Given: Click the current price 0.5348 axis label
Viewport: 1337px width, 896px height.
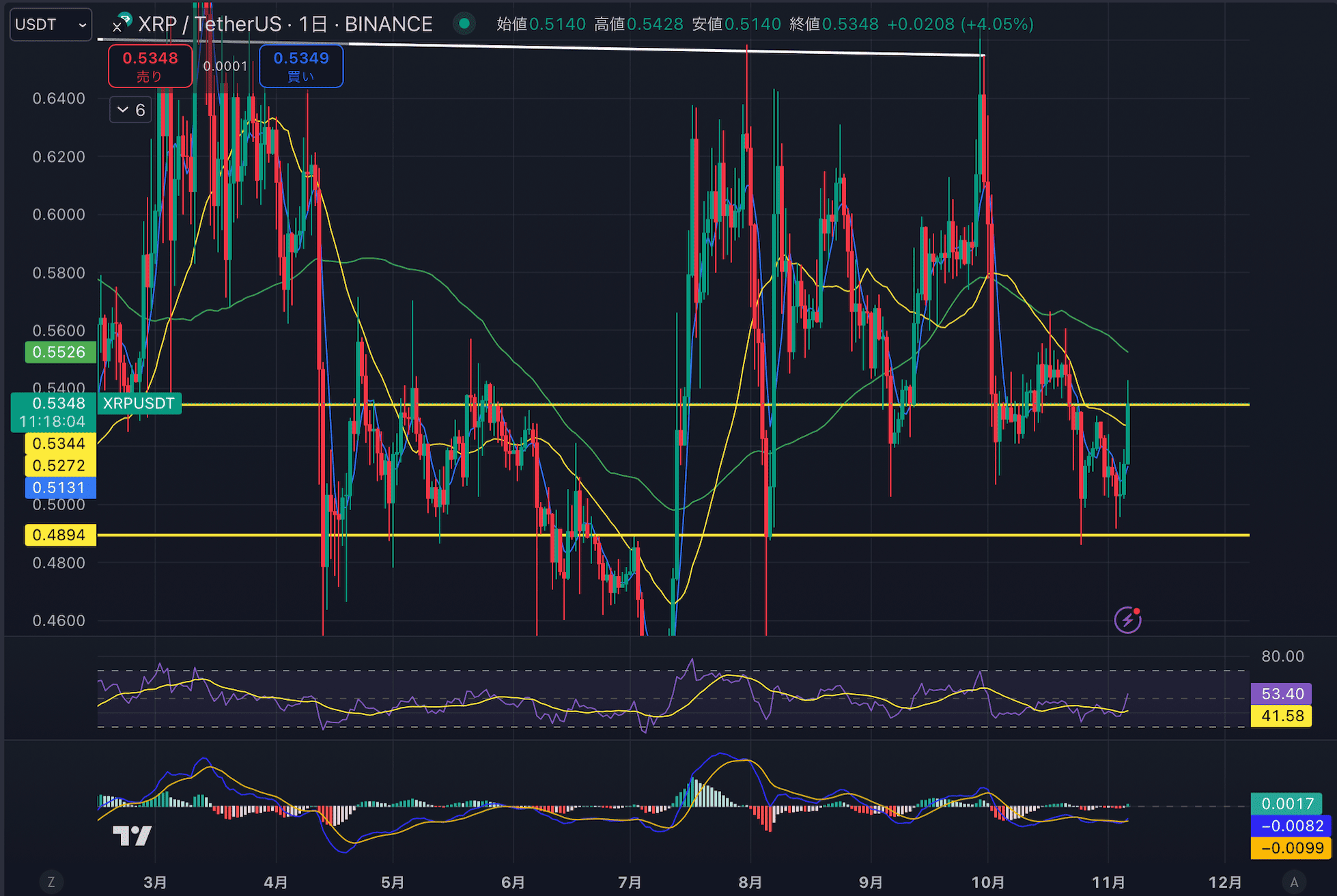Looking at the screenshot, I should 53,412.
